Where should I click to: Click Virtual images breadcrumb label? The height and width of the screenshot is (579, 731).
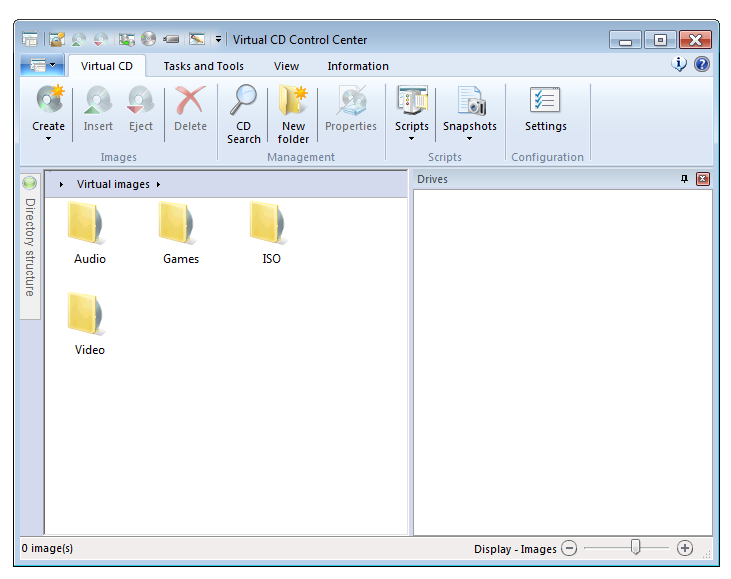113,184
